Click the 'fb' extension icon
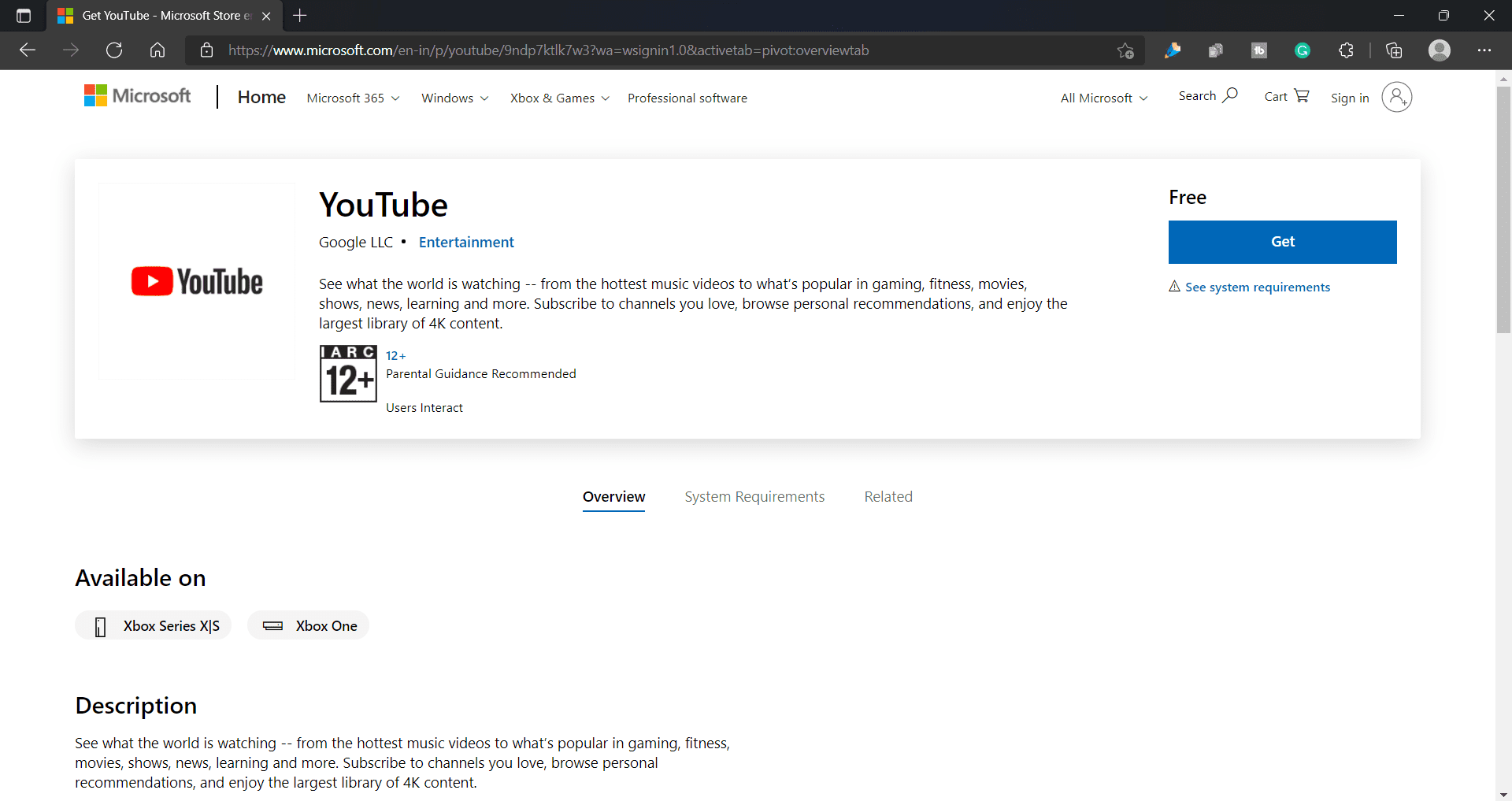This screenshot has width=1512, height=801. point(1259,50)
